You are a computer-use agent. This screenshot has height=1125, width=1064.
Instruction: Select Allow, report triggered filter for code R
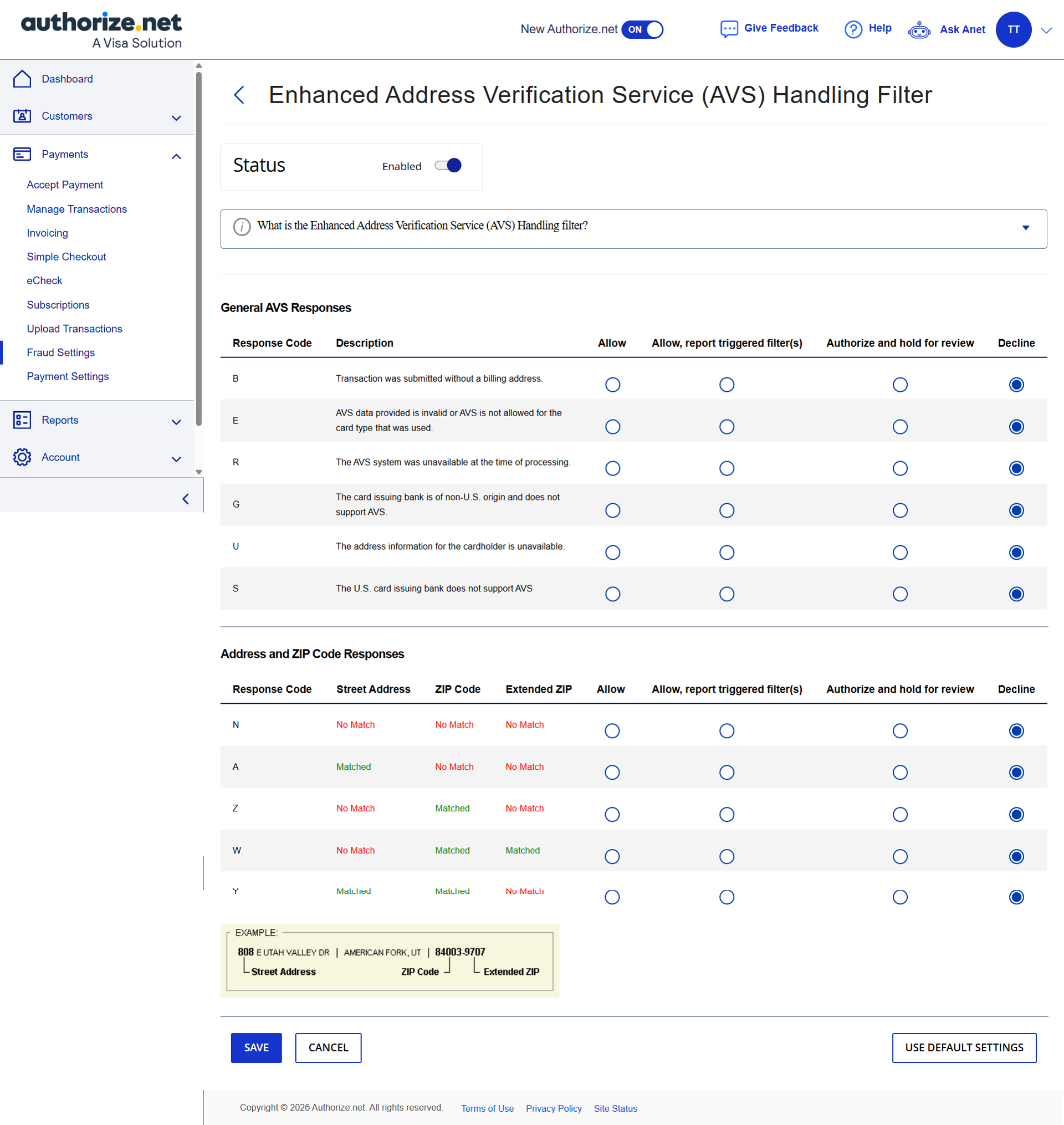coord(727,468)
